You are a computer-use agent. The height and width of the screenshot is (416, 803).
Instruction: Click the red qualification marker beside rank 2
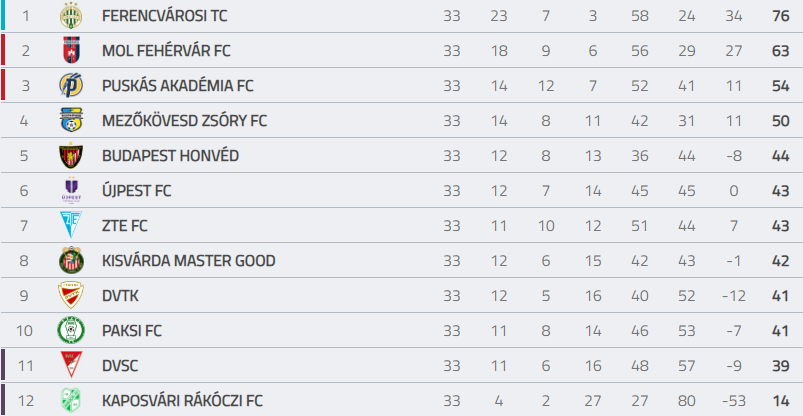3,50
